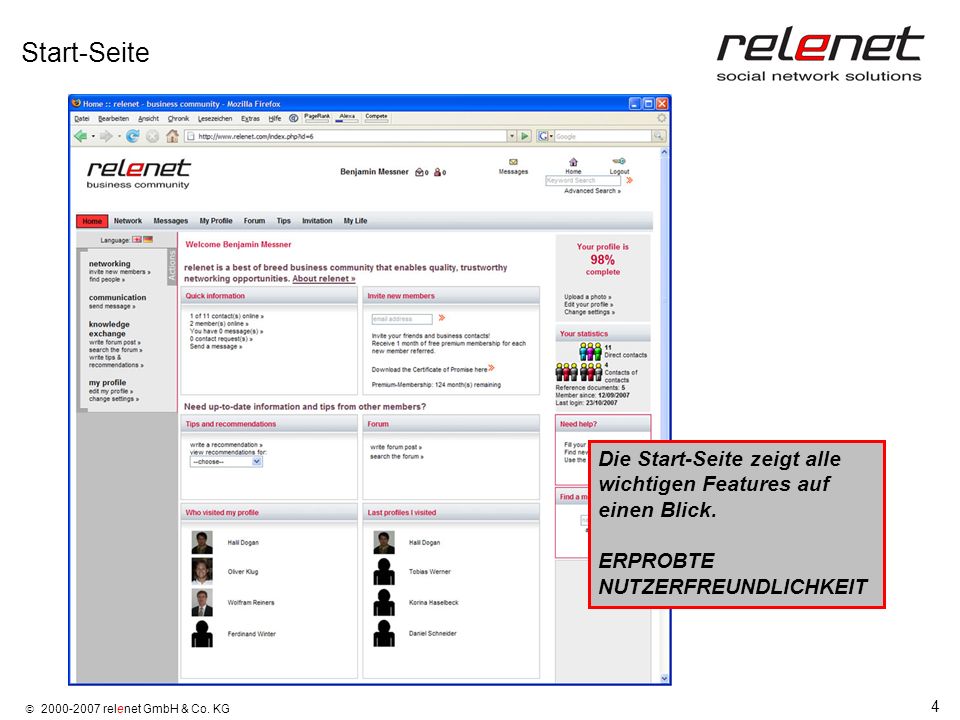Open the Direct contacts people icon
Image resolution: width=960 pixels, height=720 pixels.
(x=590, y=351)
